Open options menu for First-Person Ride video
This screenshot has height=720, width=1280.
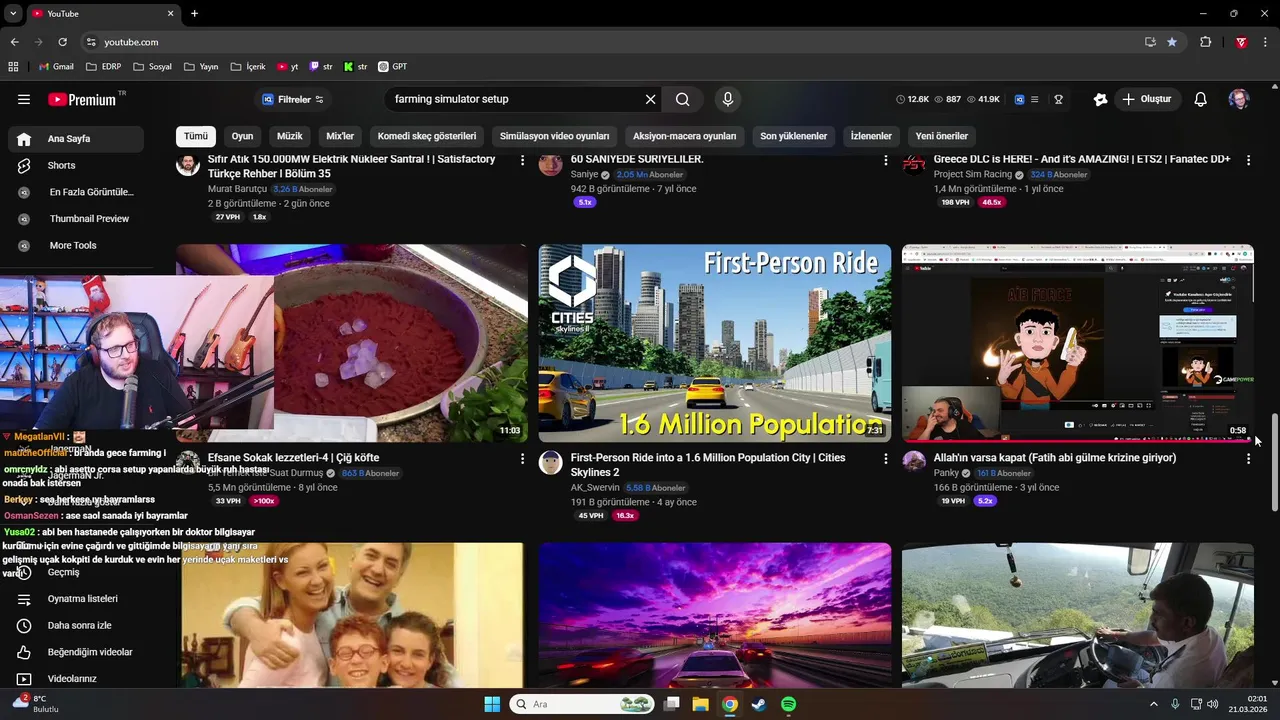(x=885, y=459)
